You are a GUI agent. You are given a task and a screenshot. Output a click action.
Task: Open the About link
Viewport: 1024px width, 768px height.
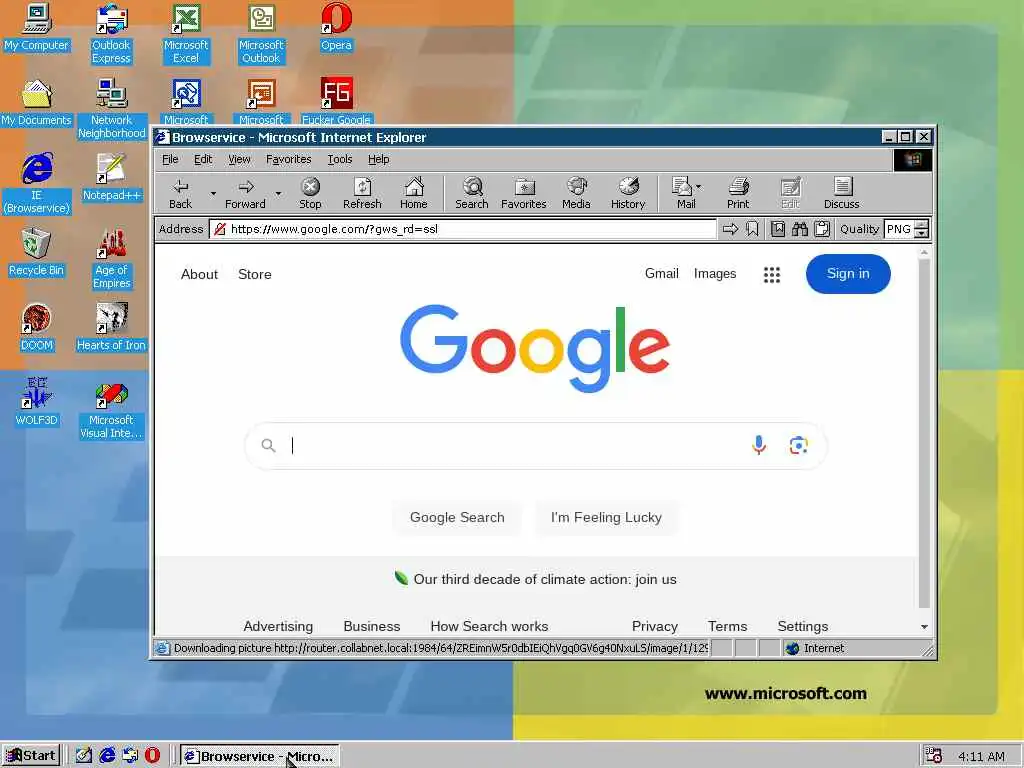pyautogui.click(x=199, y=274)
